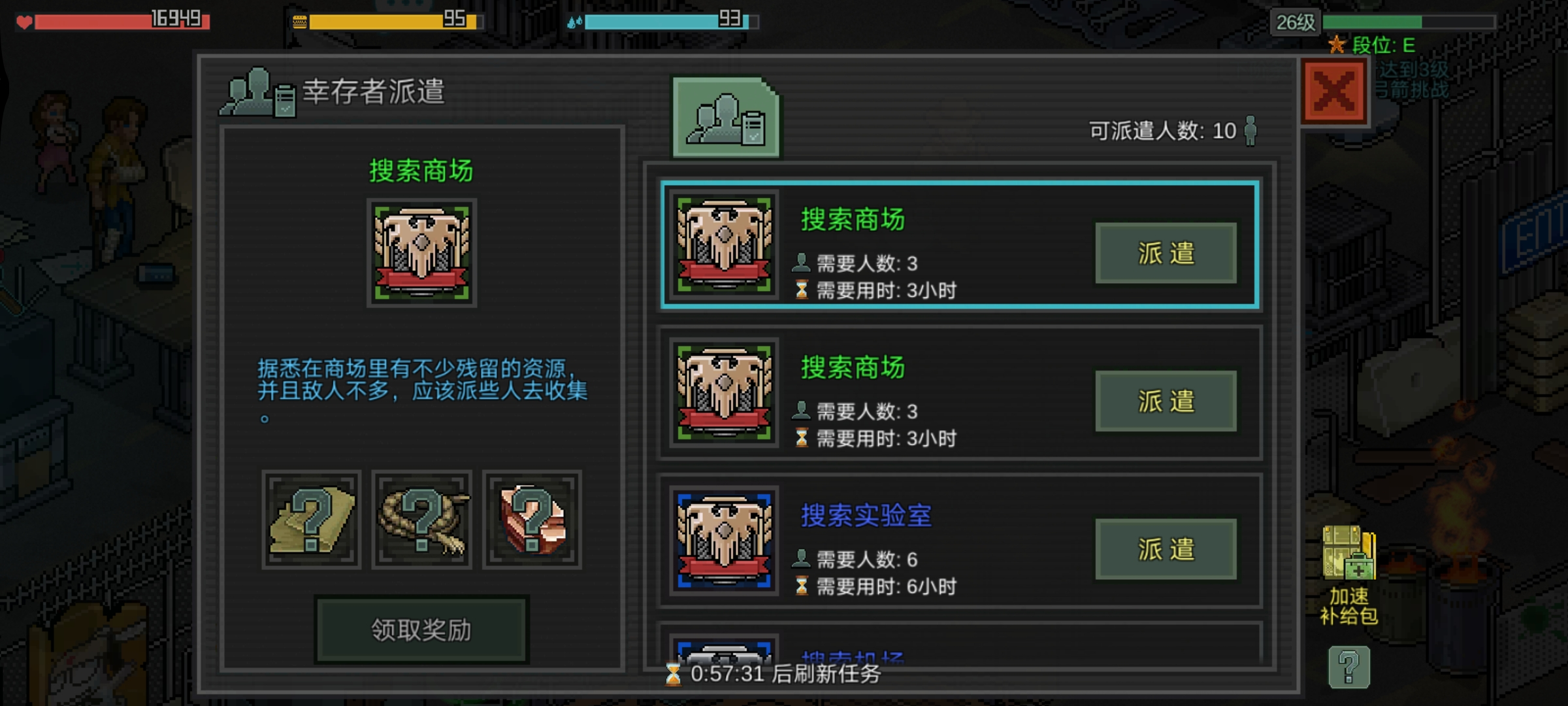Close the survivor dispatch window
Image resolution: width=1568 pixels, height=706 pixels.
[1334, 92]
